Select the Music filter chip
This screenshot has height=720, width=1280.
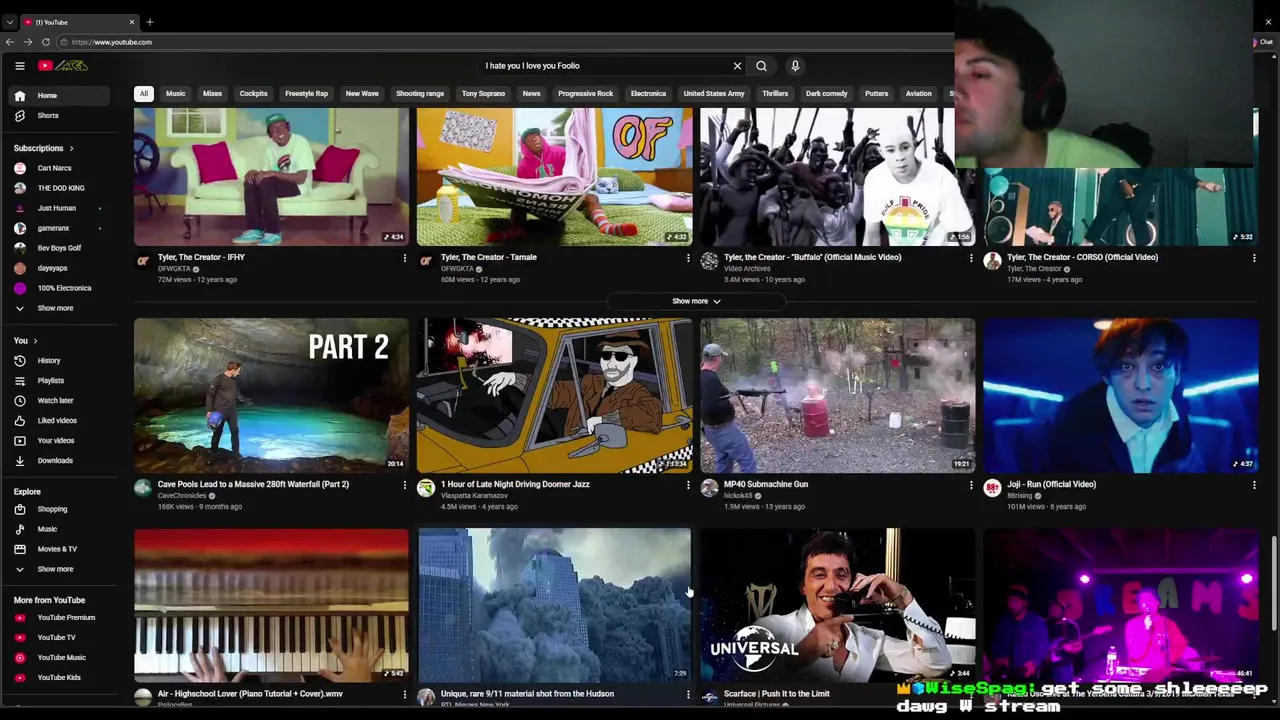pyautogui.click(x=175, y=94)
